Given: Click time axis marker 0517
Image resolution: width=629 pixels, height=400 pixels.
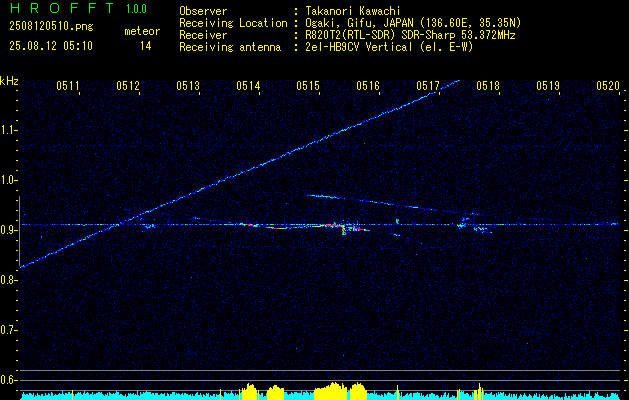Looking at the screenshot, I should pos(428,86).
